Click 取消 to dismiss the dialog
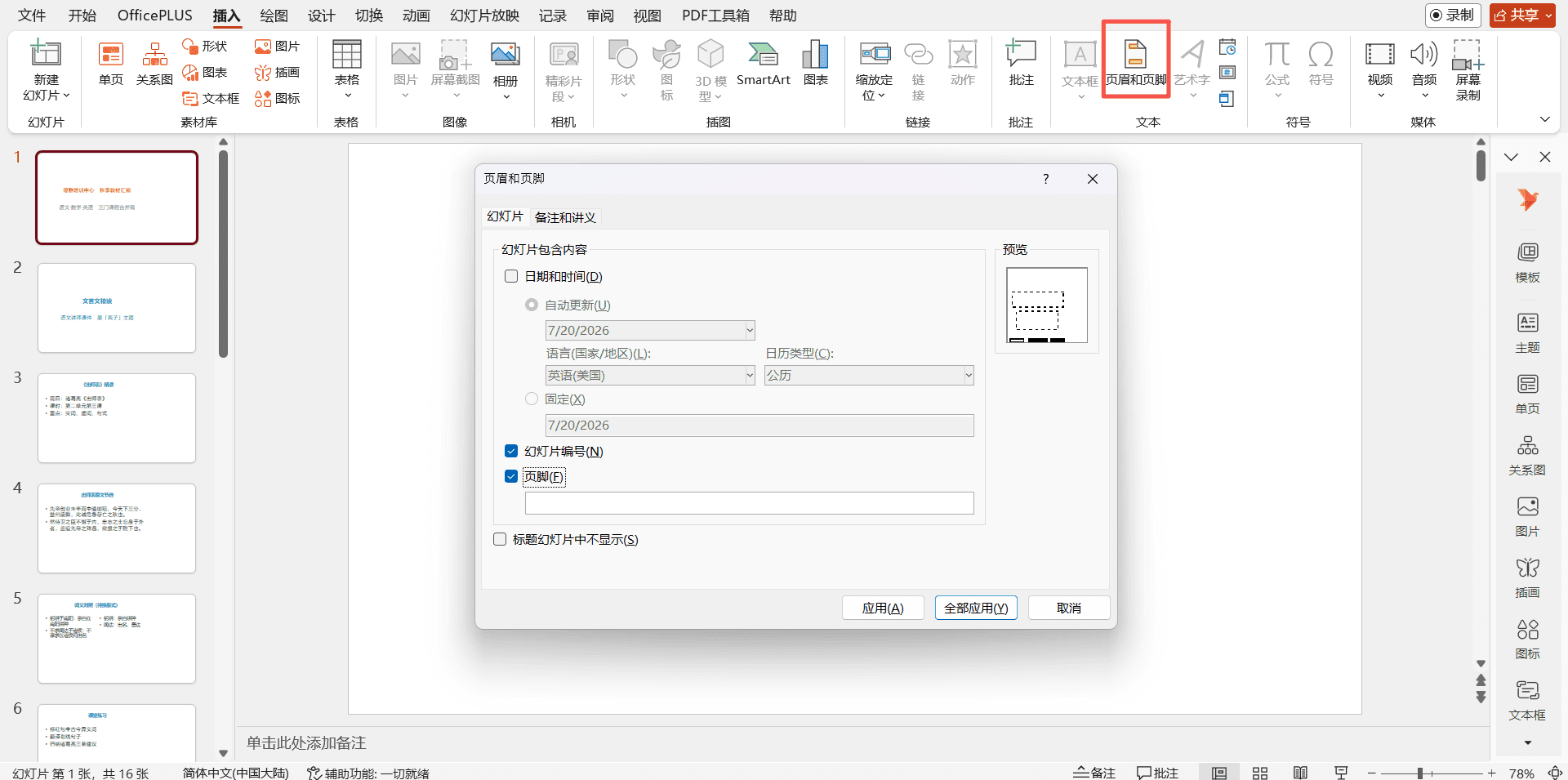 (x=1069, y=608)
